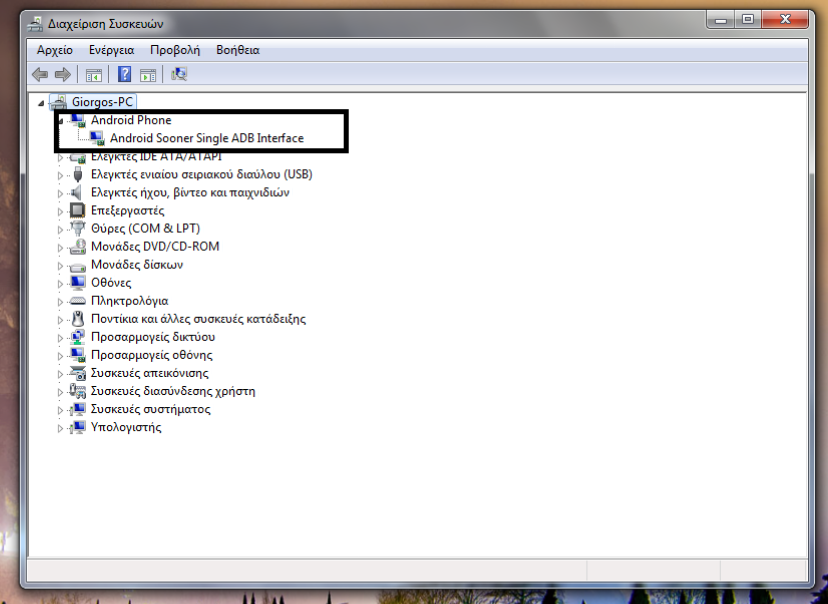Viewport: 828px width, 604px height.
Task: Select the Giorgos-PC tree label
Action: click(x=102, y=101)
